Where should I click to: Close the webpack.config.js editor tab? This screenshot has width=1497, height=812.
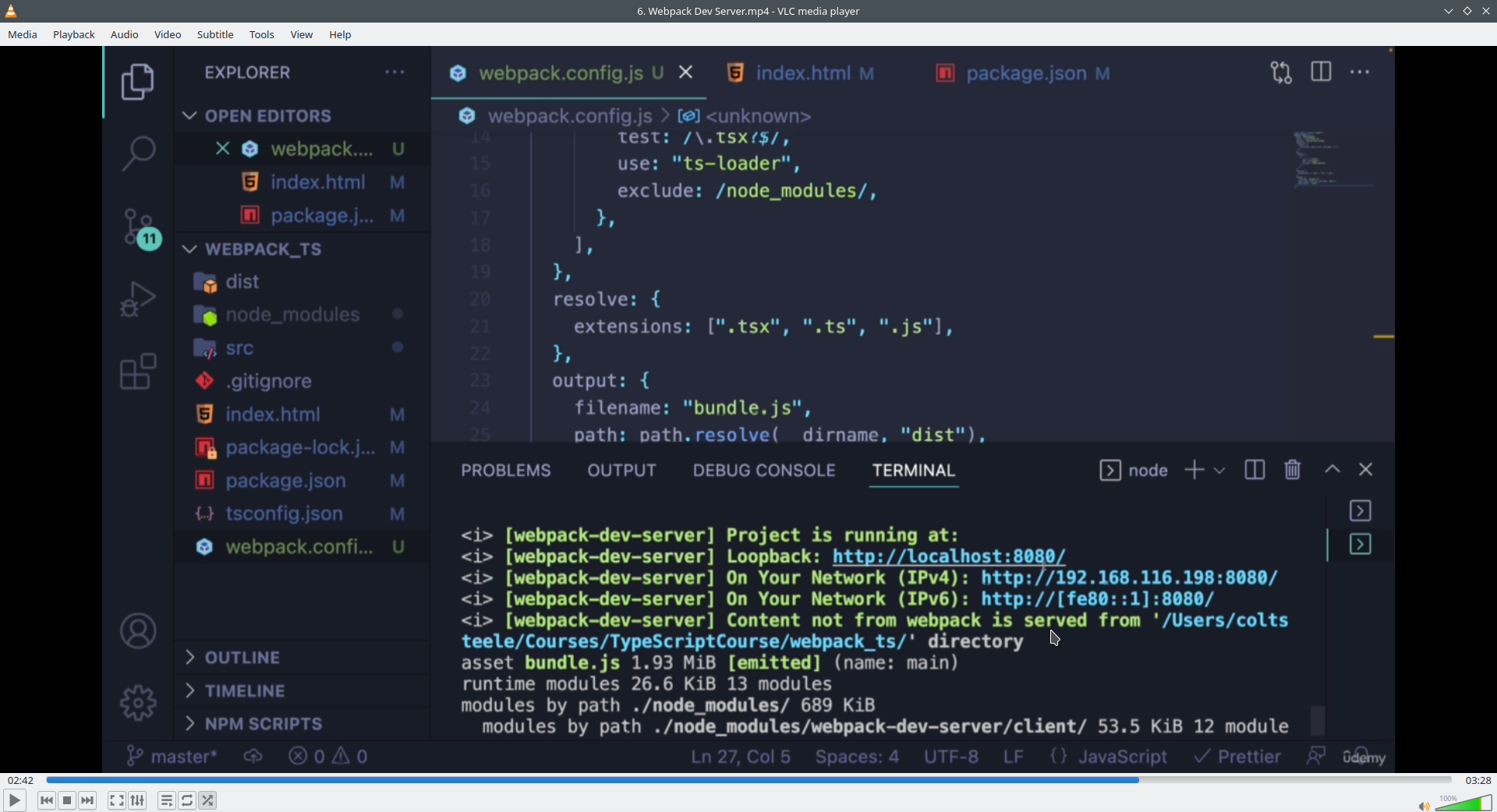point(686,72)
